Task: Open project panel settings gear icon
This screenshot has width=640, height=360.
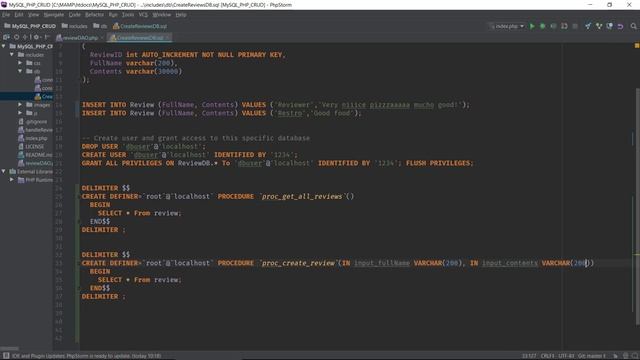Action: (x=36, y=37)
